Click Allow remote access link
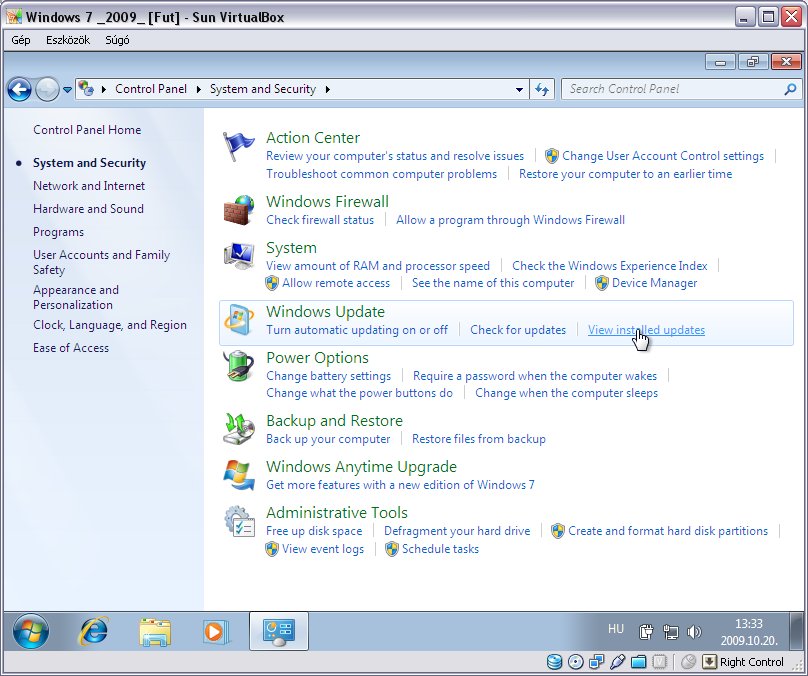 pos(336,283)
